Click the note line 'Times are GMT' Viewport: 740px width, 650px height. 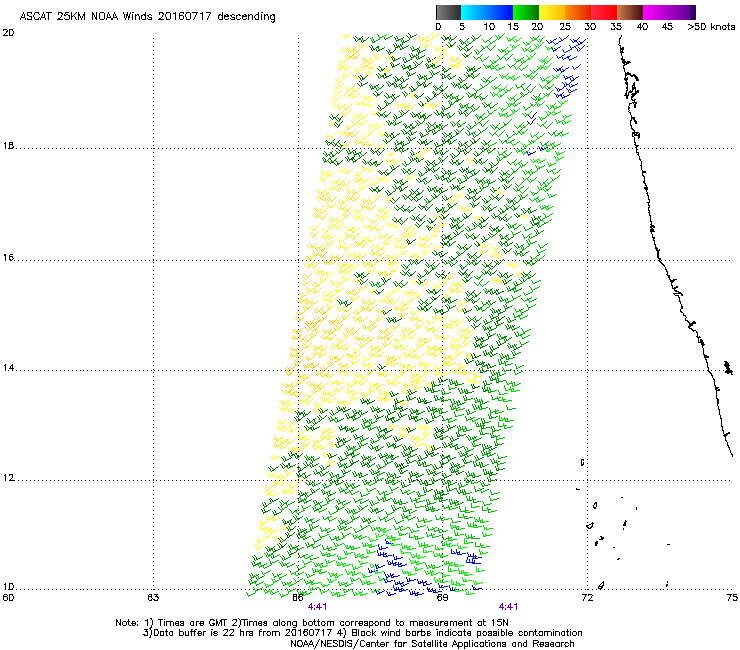(191, 623)
